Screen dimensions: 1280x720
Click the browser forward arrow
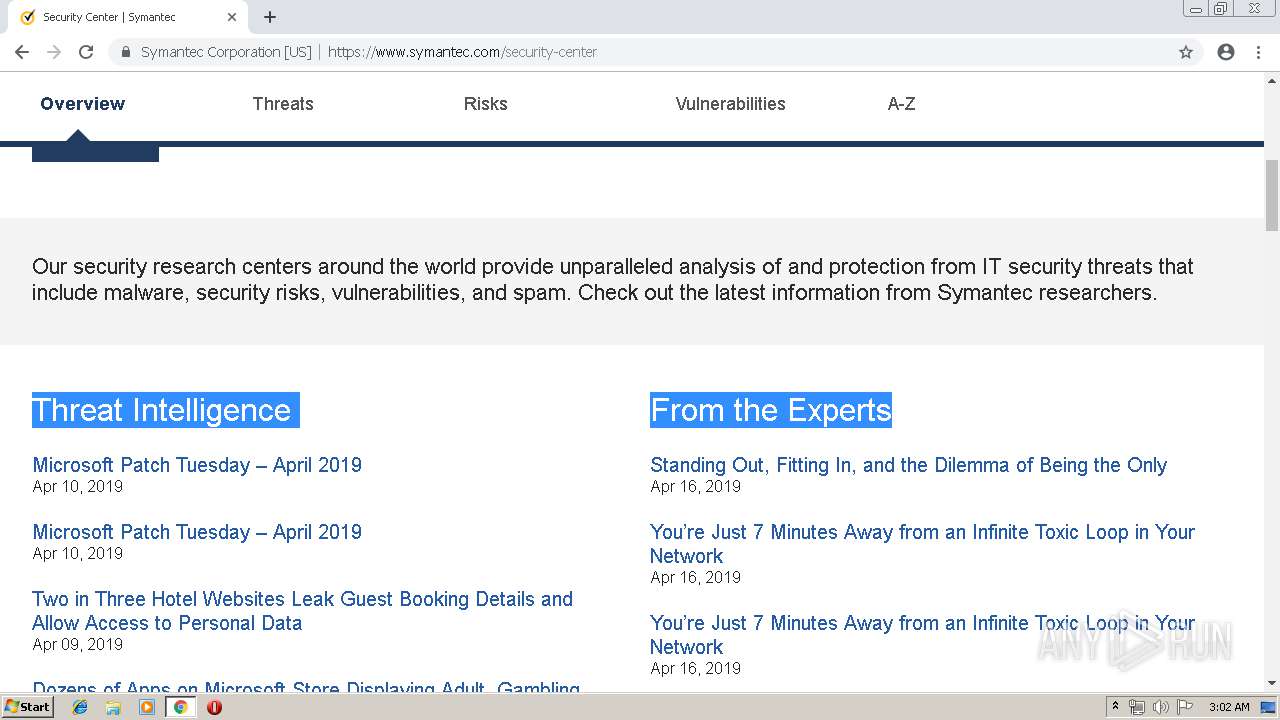(x=54, y=52)
